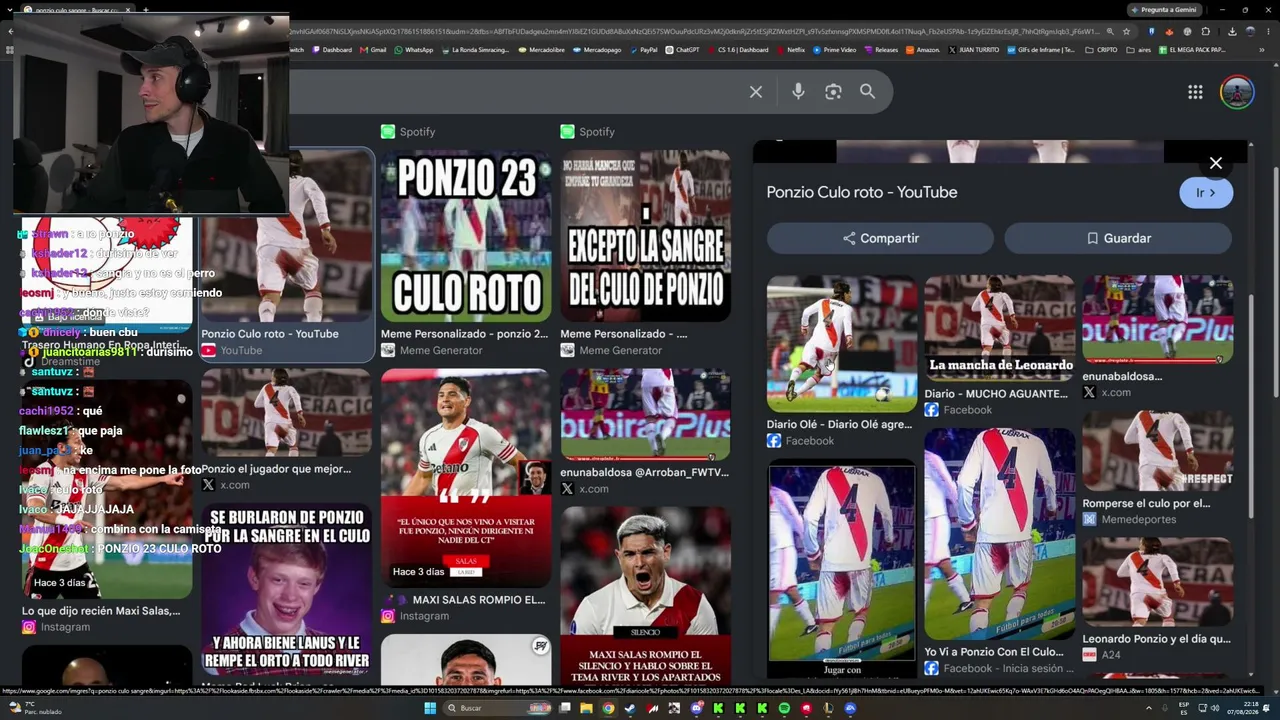Screen dimensions: 1280x720
Task: Open the Google apps grid
Action: coord(1195,92)
